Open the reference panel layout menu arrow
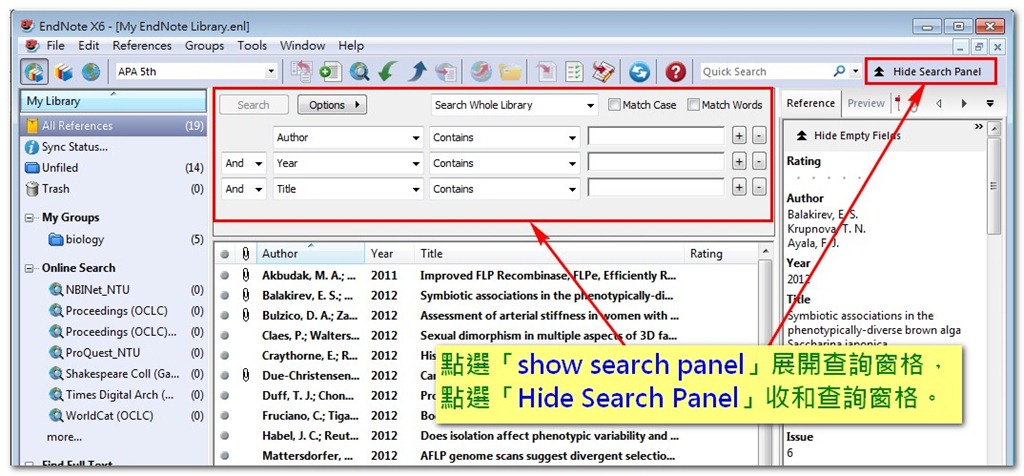 click(x=990, y=103)
